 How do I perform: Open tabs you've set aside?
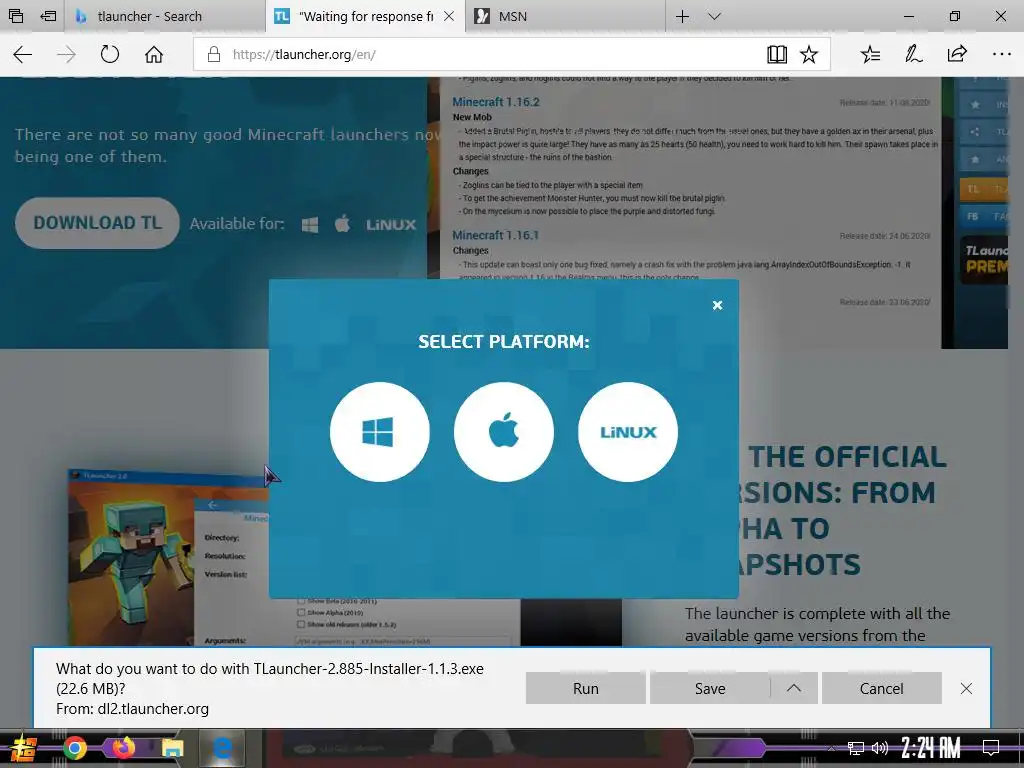pyautogui.click(x=16, y=16)
